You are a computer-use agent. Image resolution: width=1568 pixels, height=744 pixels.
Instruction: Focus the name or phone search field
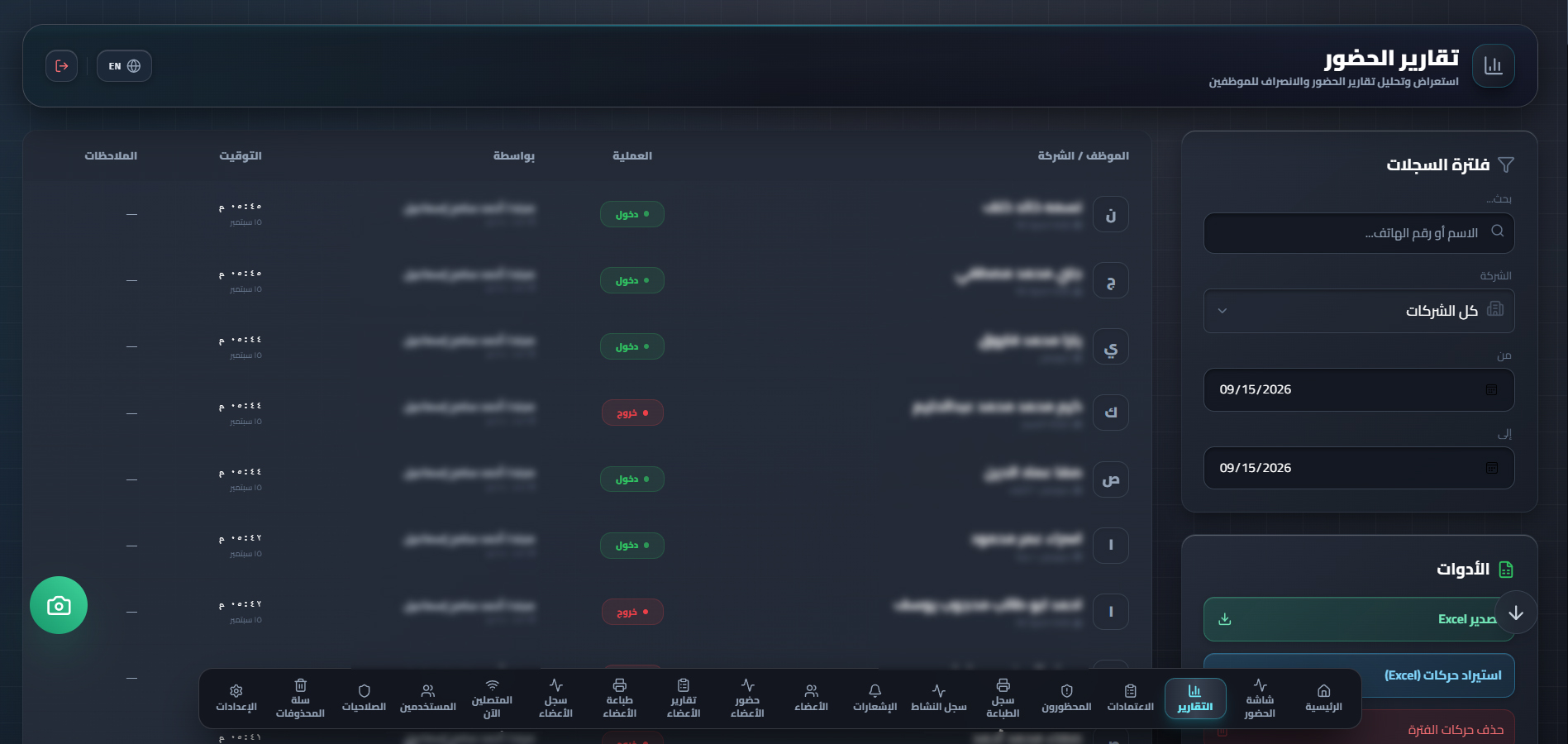pyautogui.click(x=1359, y=233)
